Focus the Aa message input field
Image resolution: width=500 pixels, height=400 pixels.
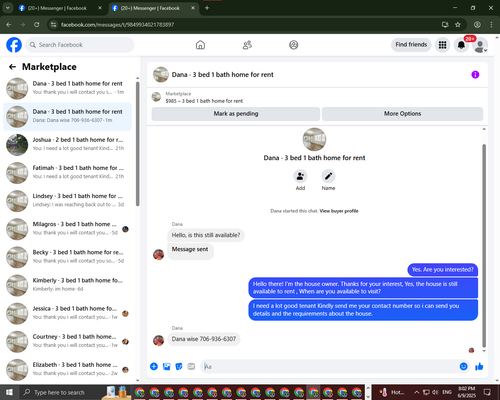330,367
